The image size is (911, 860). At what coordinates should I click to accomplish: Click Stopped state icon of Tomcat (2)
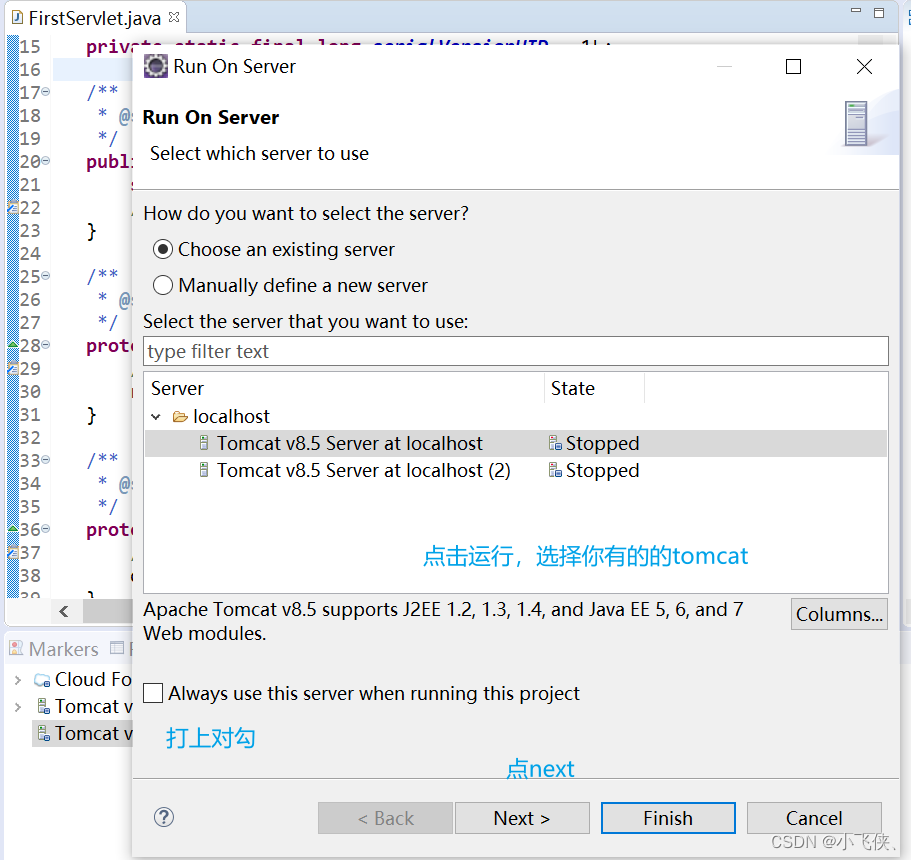(555, 470)
